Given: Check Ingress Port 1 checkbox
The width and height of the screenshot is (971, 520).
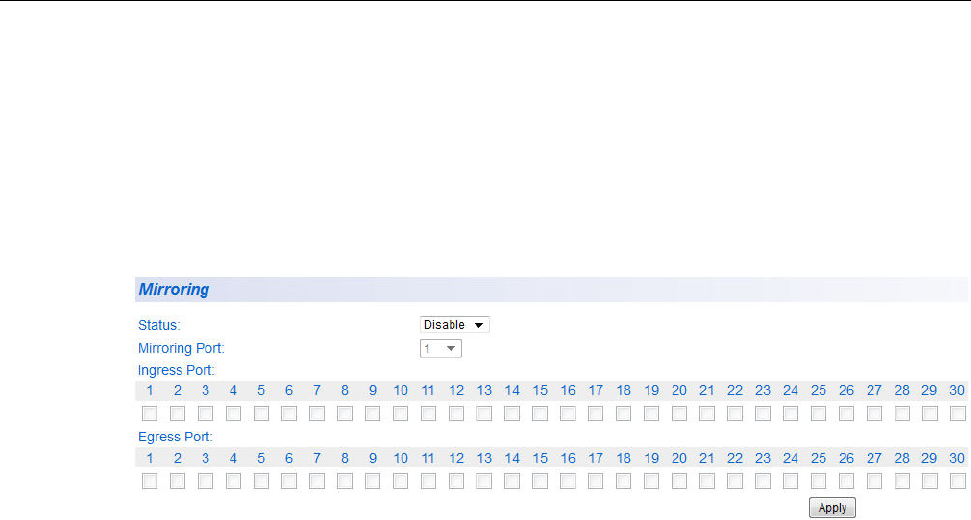Looking at the screenshot, I should point(149,413).
